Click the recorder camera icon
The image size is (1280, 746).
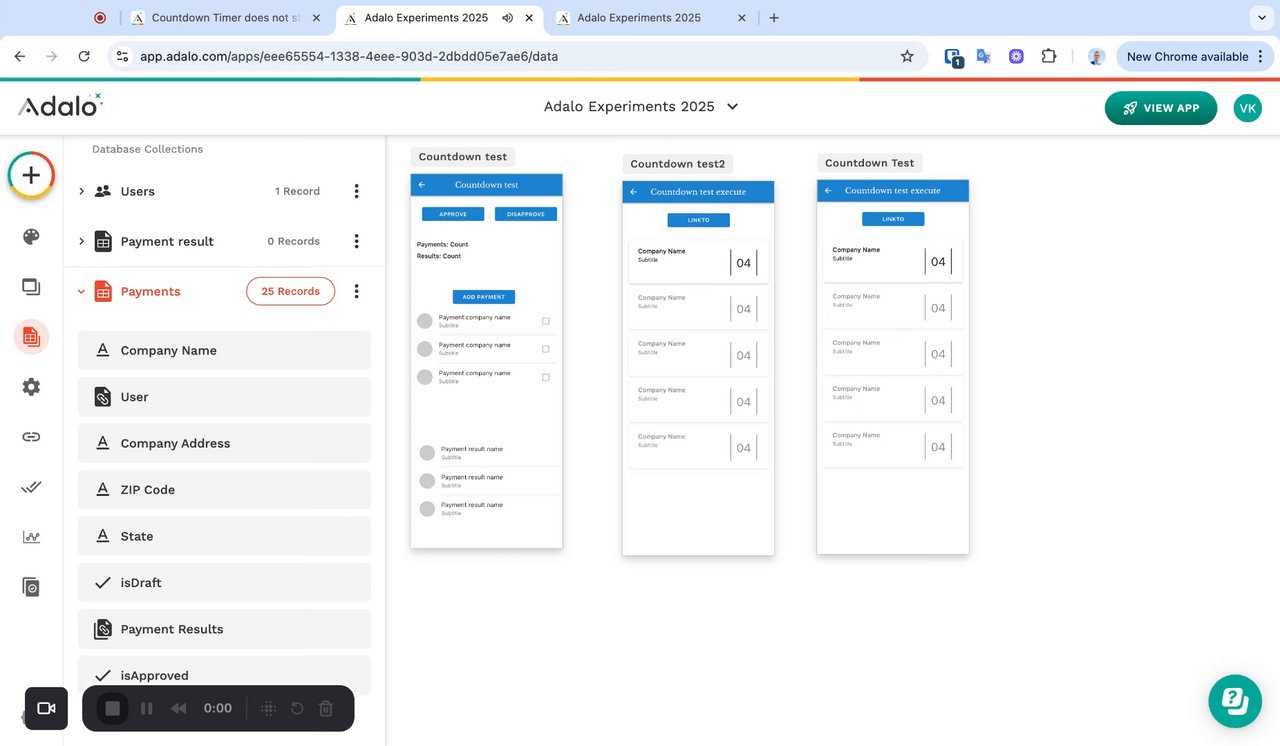[x=46, y=708]
